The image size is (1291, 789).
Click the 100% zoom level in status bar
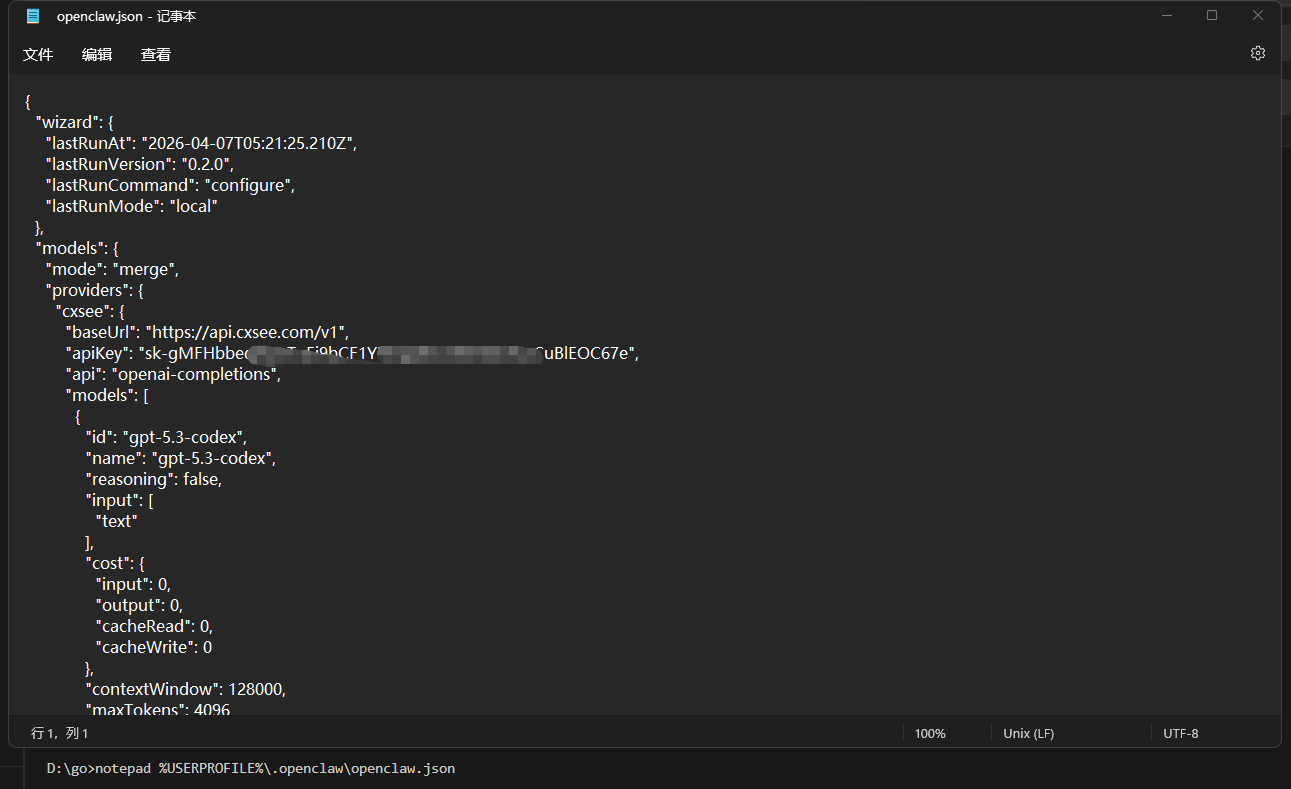pyautogui.click(x=929, y=734)
